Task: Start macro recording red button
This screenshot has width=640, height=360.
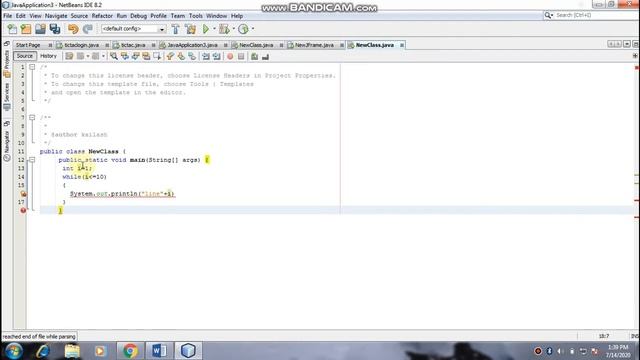Action: (230, 56)
